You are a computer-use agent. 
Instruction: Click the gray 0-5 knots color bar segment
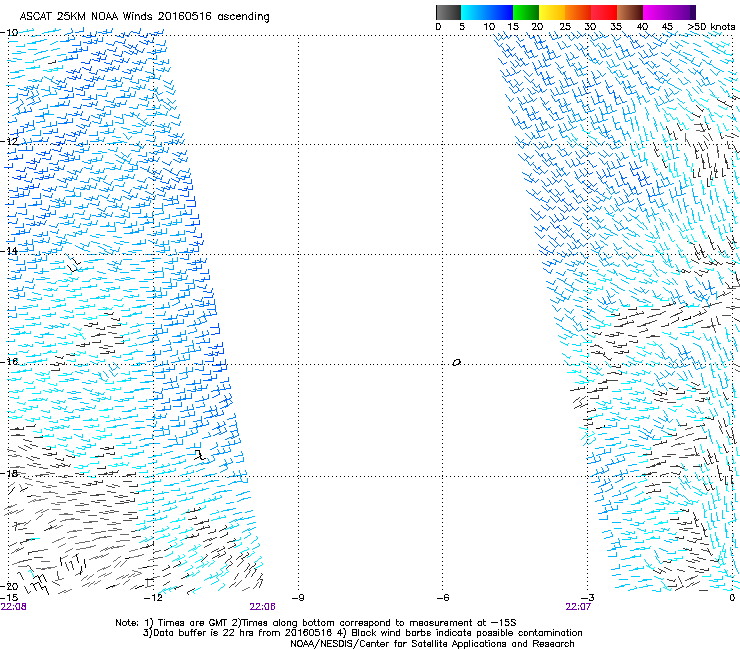pyautogui.click(x=448, y=12)
